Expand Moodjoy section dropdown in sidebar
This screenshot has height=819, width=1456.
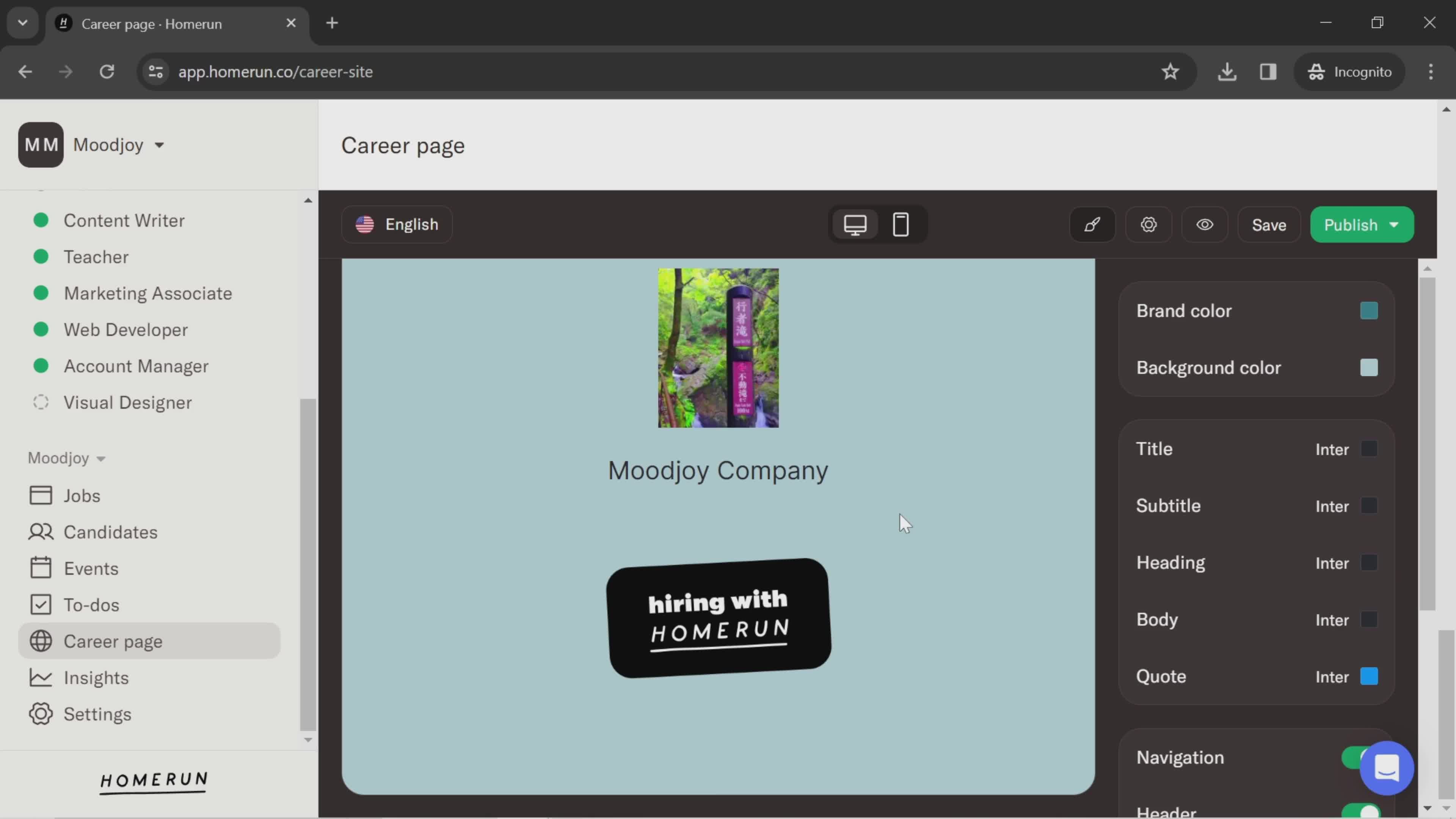coord(100,458)
